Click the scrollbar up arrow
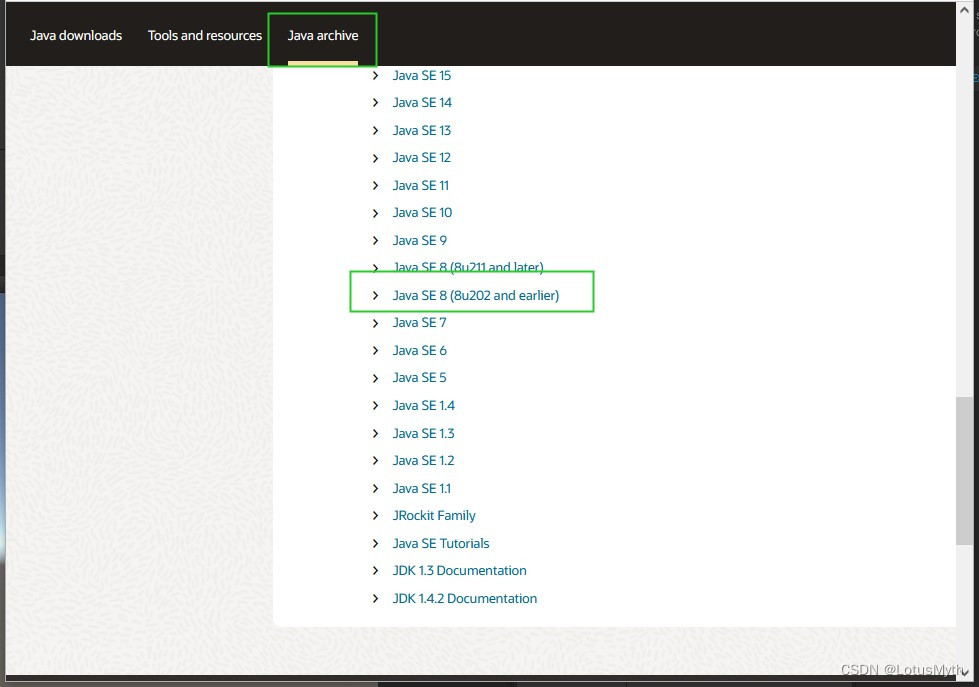The height and width of the screenshot is (687, 979). 964,10
